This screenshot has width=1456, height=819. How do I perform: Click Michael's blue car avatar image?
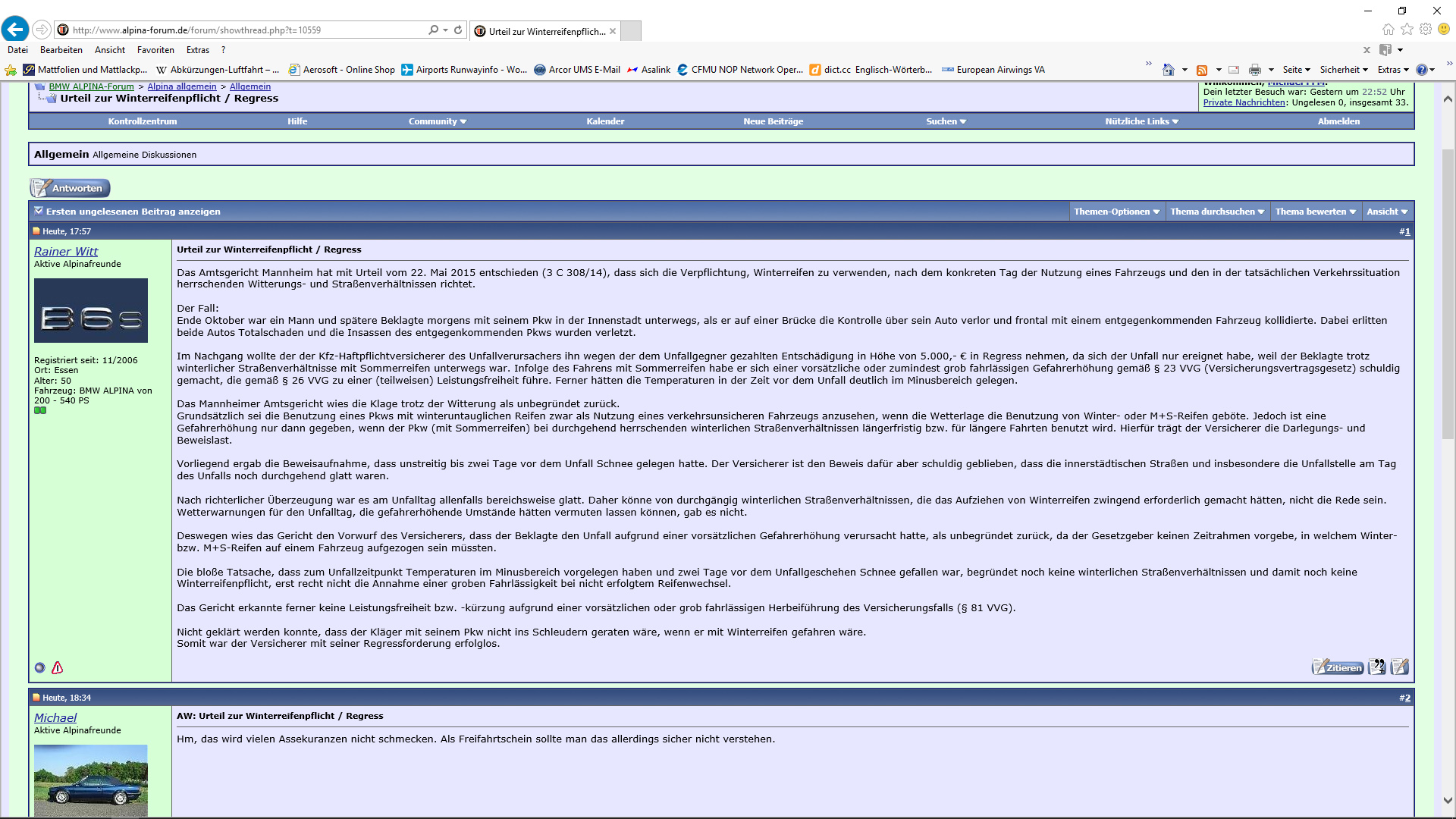coord(91,780)
